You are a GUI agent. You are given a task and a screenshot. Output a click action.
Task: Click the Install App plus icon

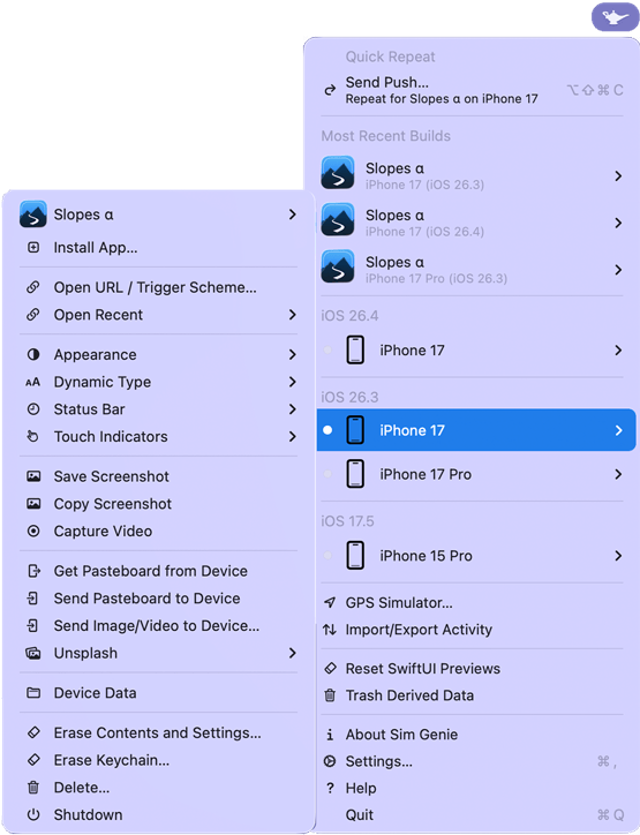[x=33, y=247]
